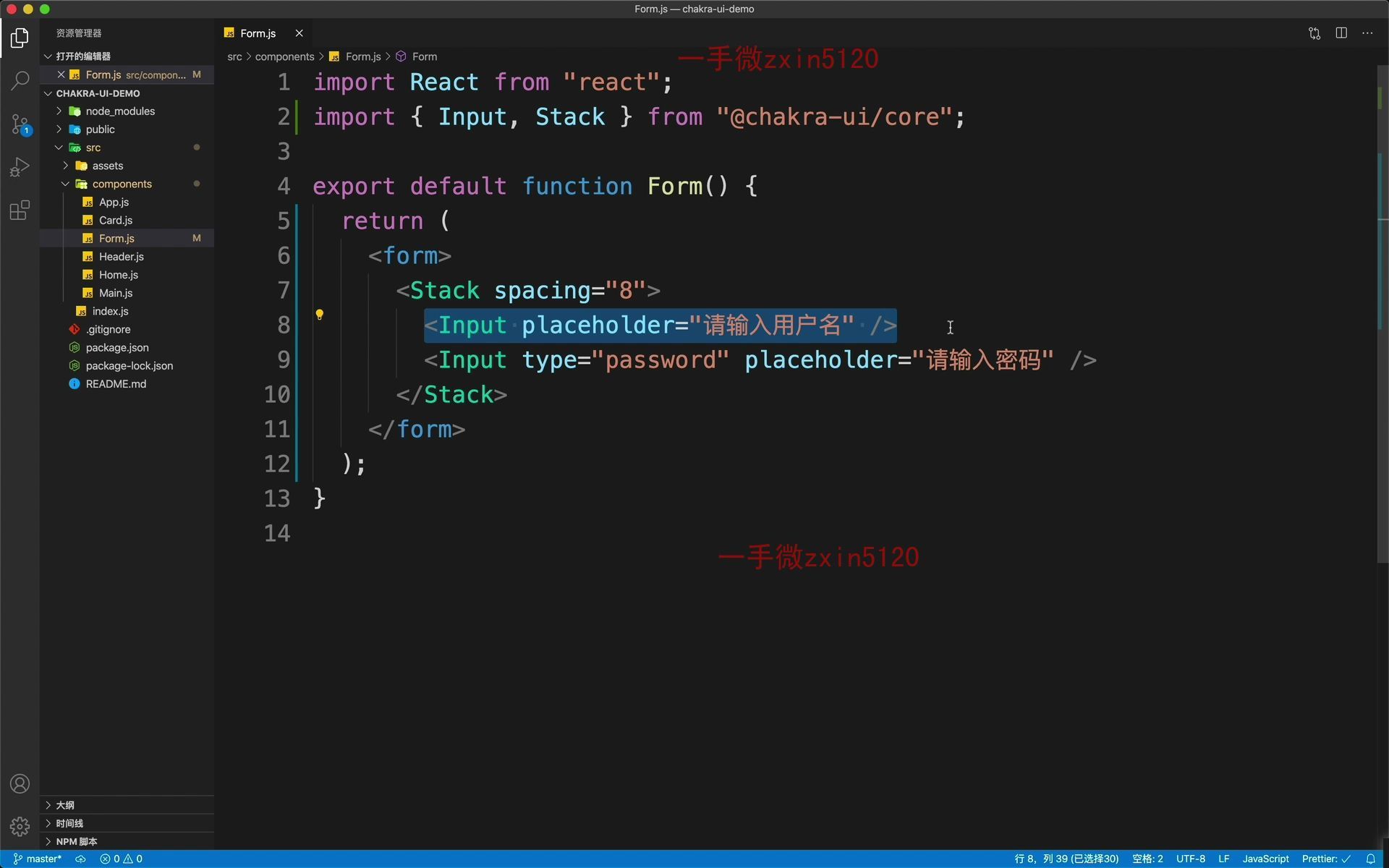This screenshot has width=1389, height=868.
Task: Open the Manage gear icon
Action: pyautogui.click(x=20, y=826)
